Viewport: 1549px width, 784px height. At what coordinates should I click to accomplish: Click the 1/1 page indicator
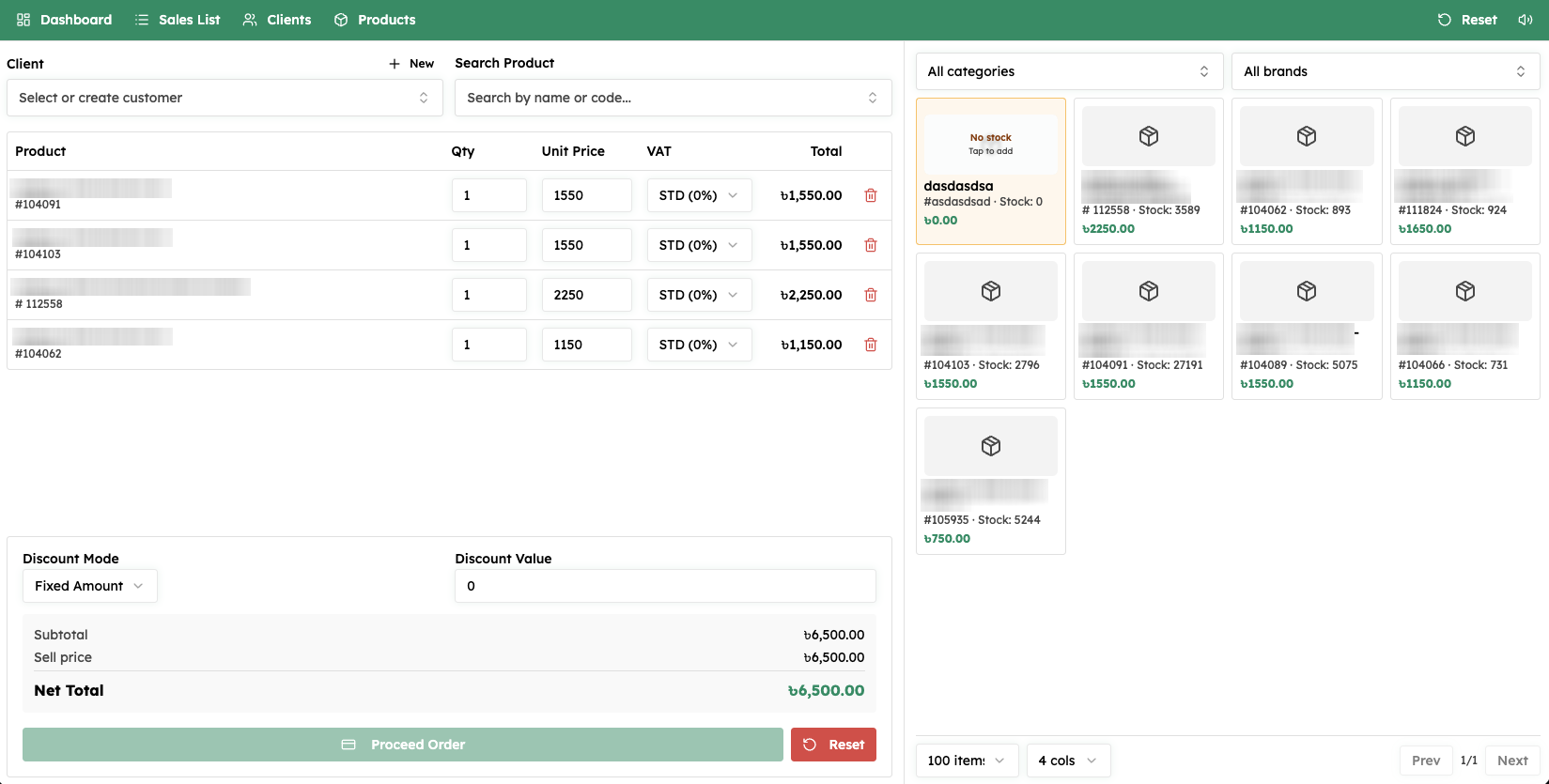pos(1469,761)
